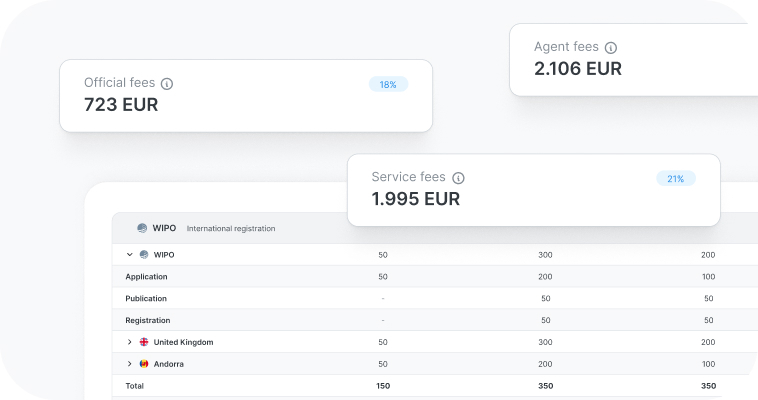Select the Publication row label
This screenshot has width=758, height=400.
tap(146, 299)
